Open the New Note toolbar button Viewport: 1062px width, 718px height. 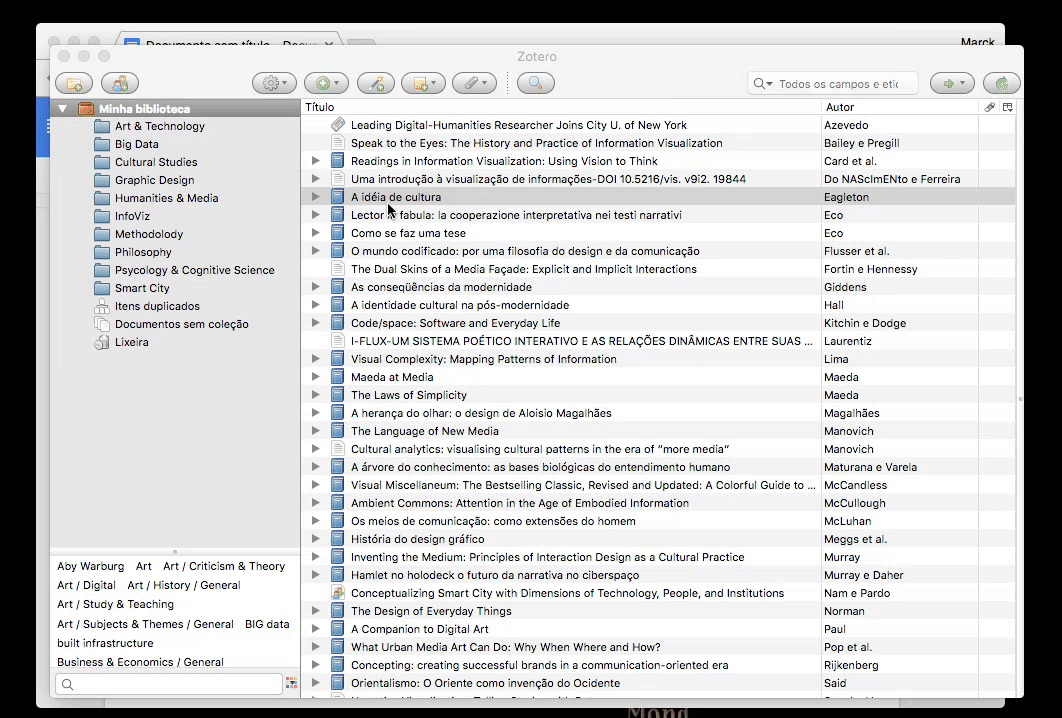(x=423, y=83)
